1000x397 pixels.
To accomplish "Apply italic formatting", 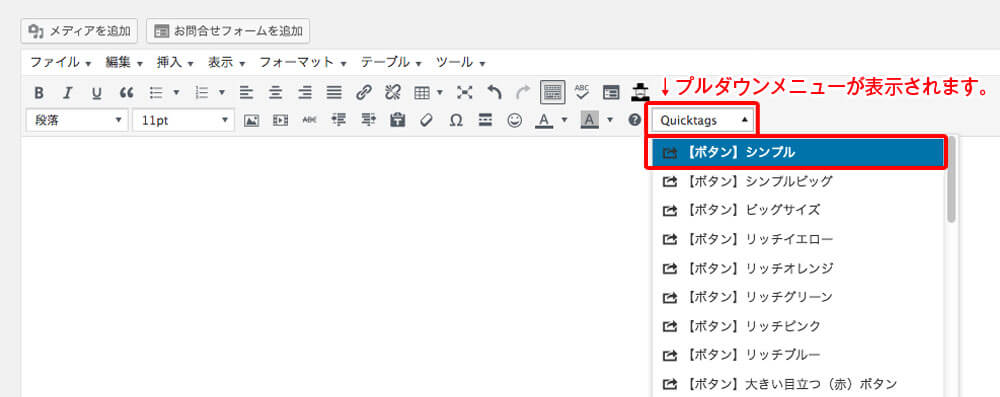I will point(68,93).
